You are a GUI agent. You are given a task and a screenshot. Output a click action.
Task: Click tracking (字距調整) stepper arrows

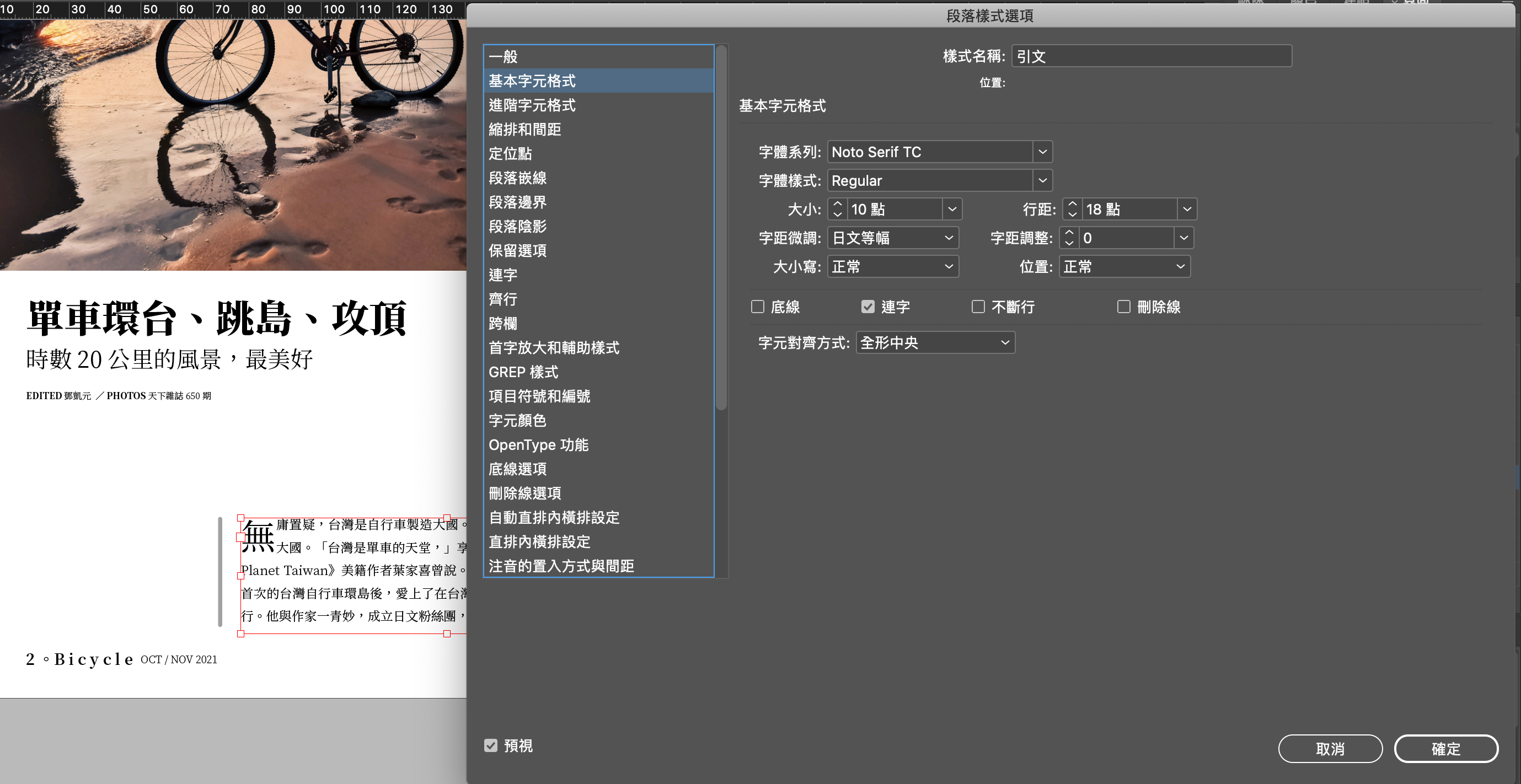click(x=1069, y=238)
